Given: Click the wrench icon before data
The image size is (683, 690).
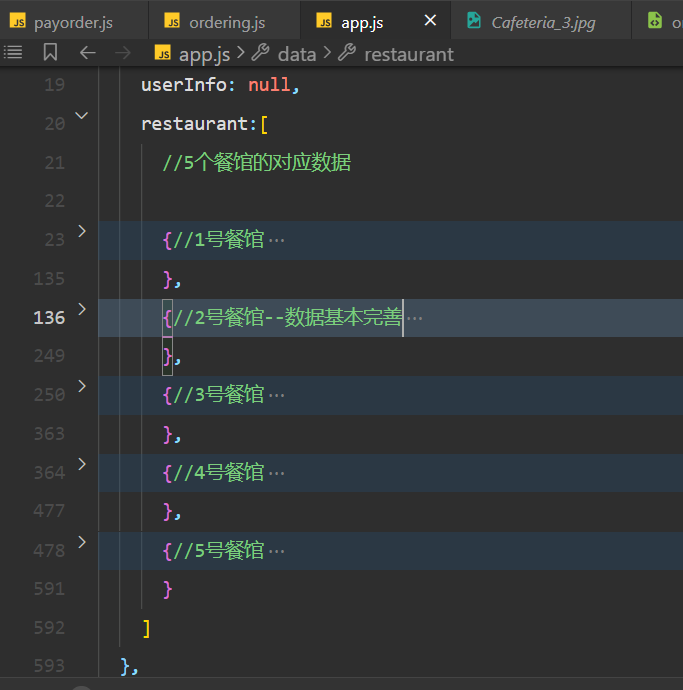Looking at the screenshot, I should click(x=260, y=53).
